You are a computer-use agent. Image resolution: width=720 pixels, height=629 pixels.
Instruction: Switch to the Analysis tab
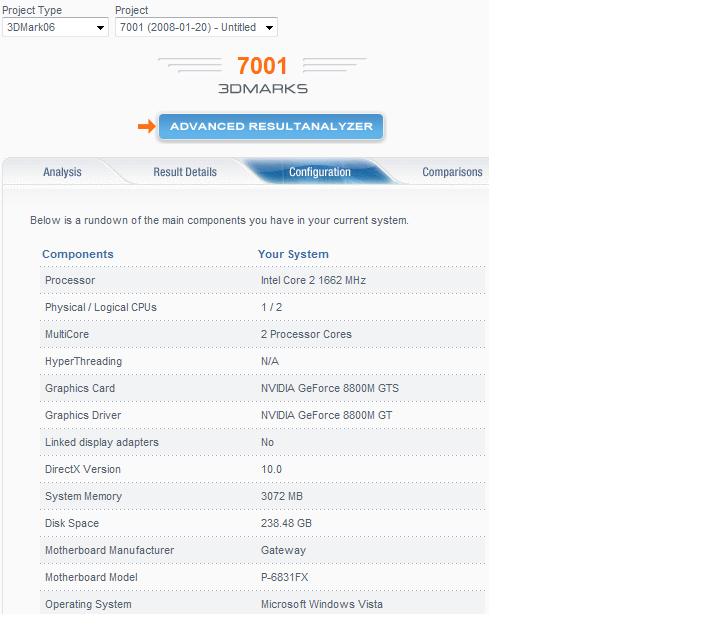point(62,172)
